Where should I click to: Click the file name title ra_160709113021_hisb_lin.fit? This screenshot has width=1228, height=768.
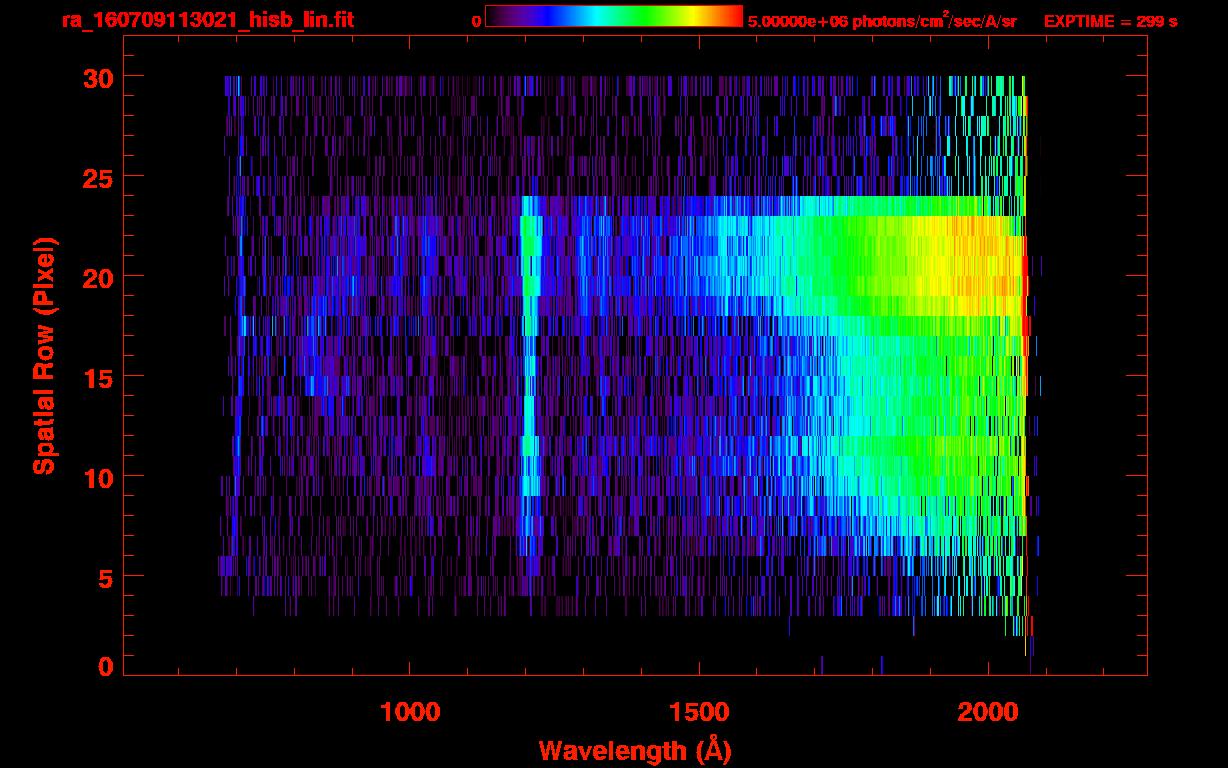(x=207, y=20)
